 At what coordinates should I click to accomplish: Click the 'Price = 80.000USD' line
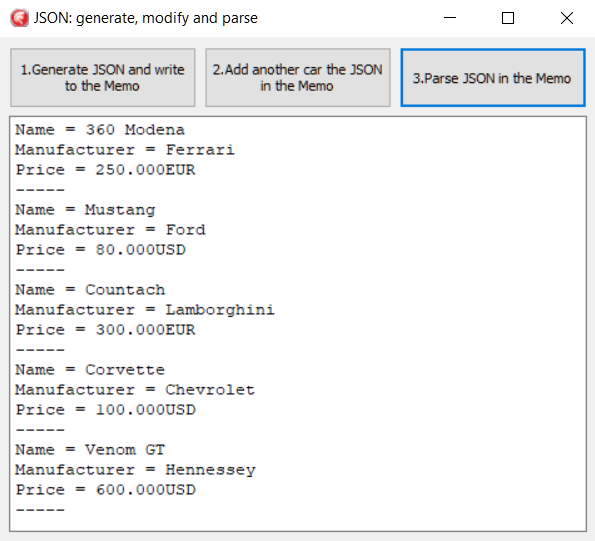point(101,250)
